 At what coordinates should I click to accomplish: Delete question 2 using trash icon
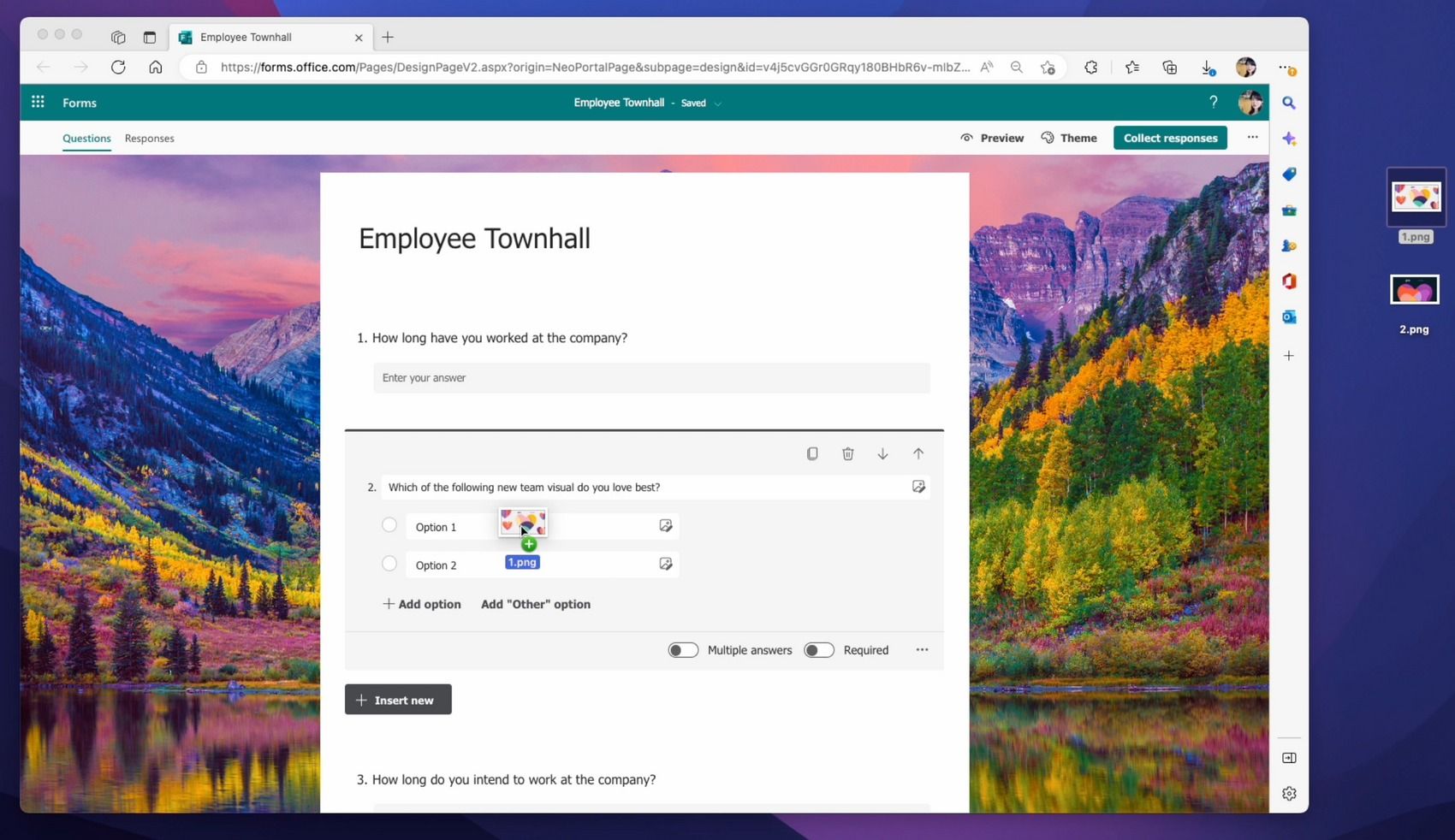point(847,453)
